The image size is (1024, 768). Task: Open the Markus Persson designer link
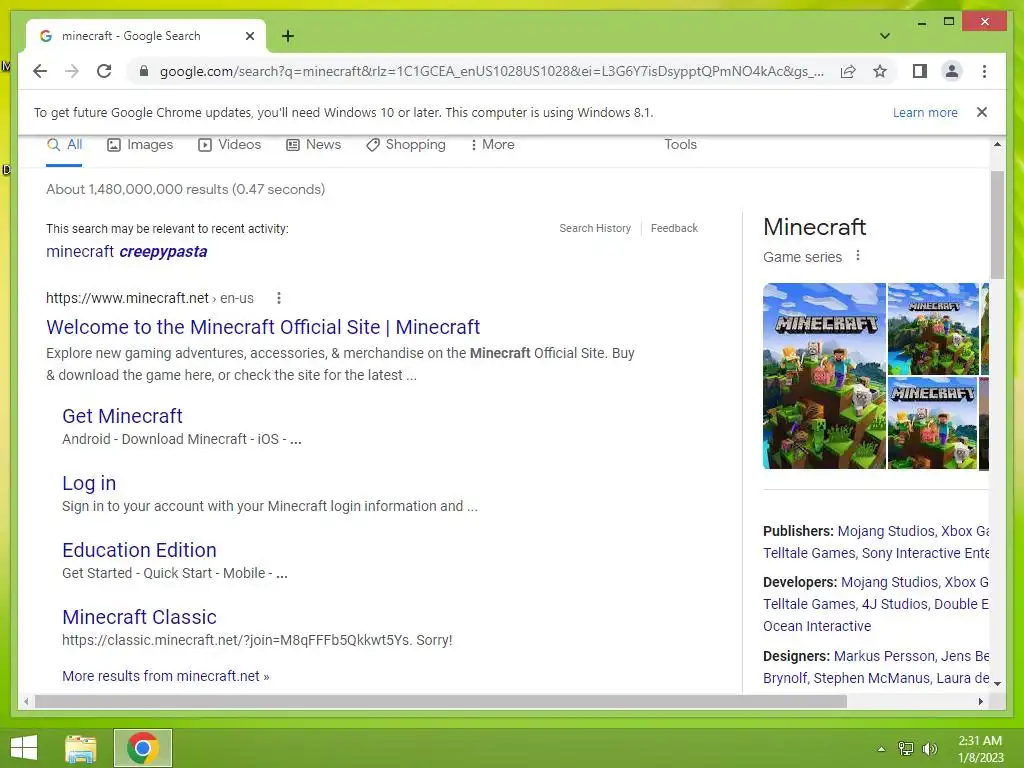[884, 656]
